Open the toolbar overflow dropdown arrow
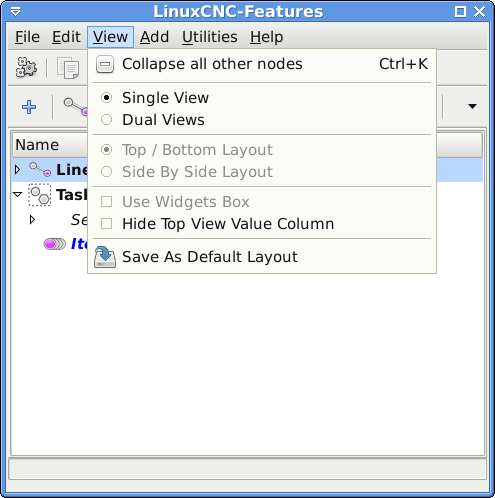The width and height of the screenshot is (495, 498). pos(472,106)
